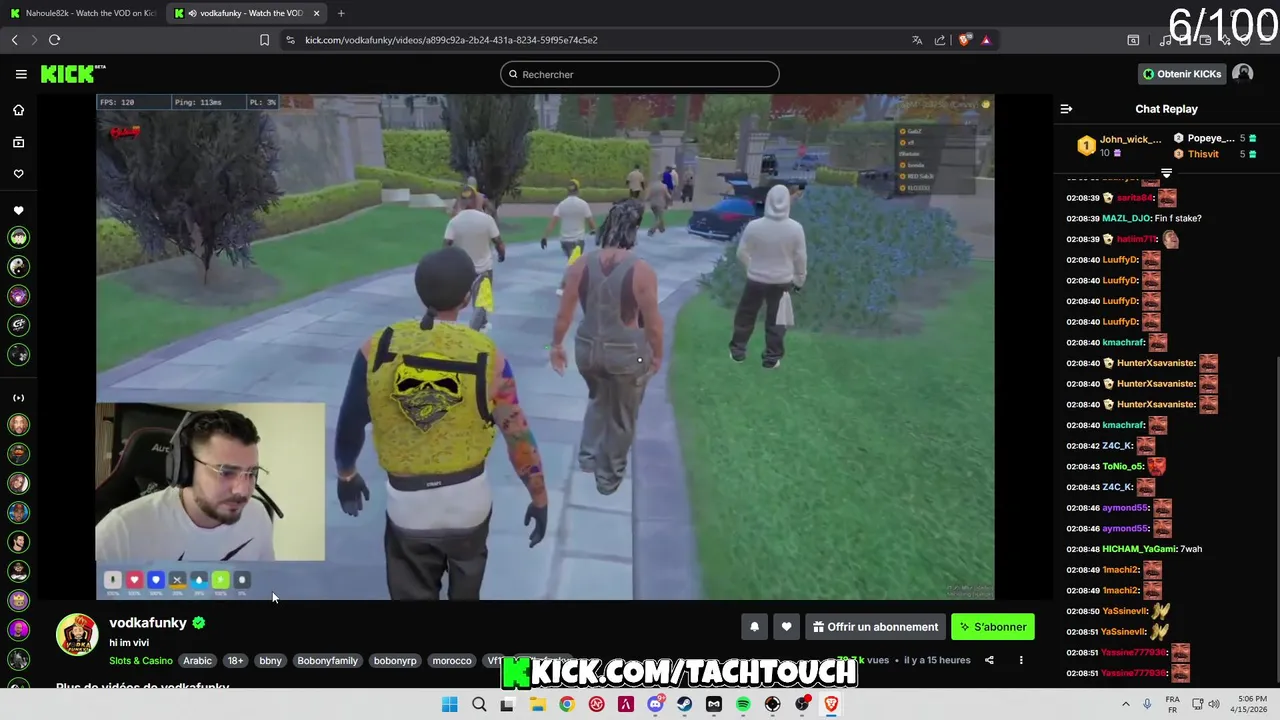Screen dimensions: 1280x720
Task: Open the volume control in system tray
Action: point(1214,704)
